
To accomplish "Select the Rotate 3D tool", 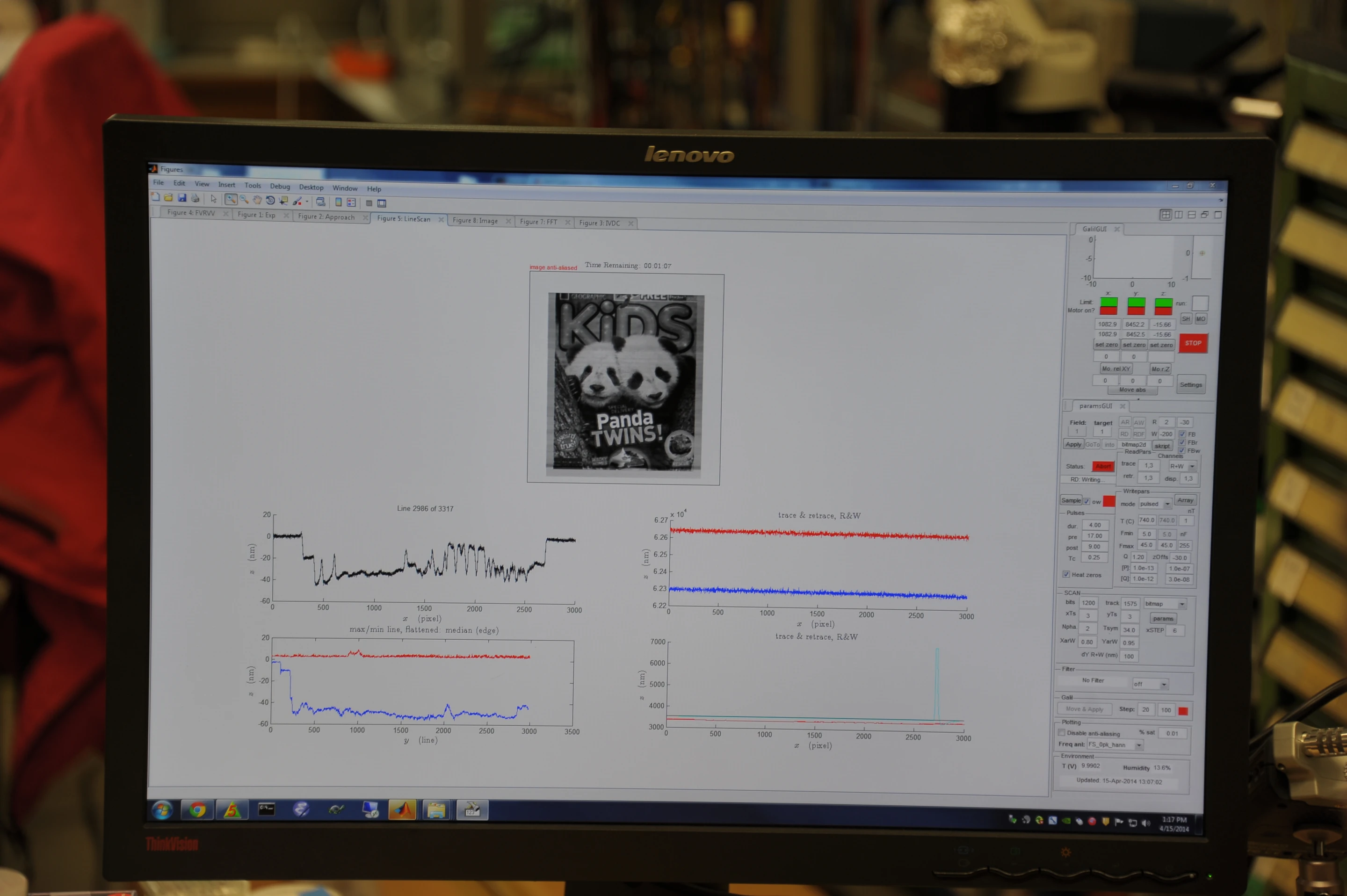I will pyautogui.click(x=270, y=201).
